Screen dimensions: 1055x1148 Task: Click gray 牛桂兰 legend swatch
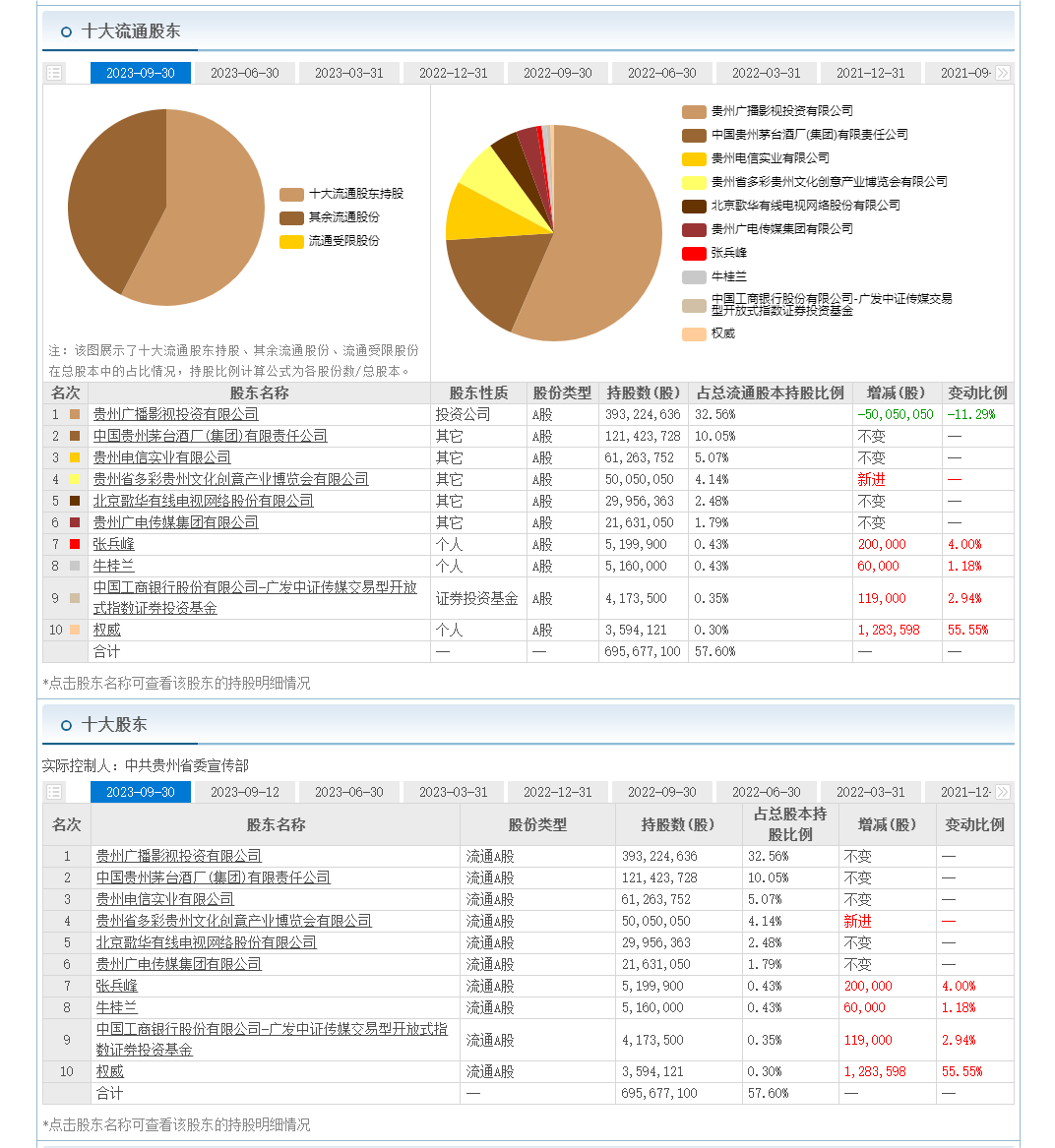(x=694, y=277)
